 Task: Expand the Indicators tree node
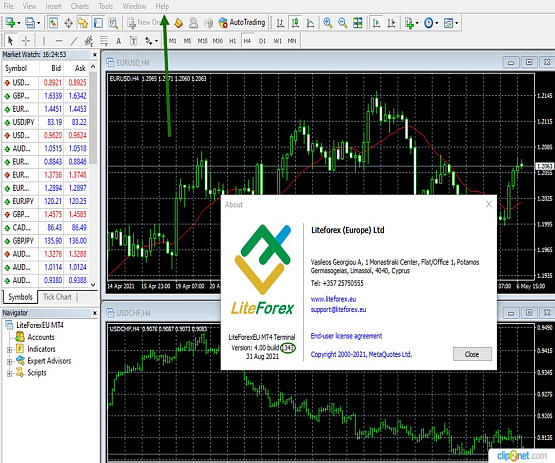click(9, 349)
